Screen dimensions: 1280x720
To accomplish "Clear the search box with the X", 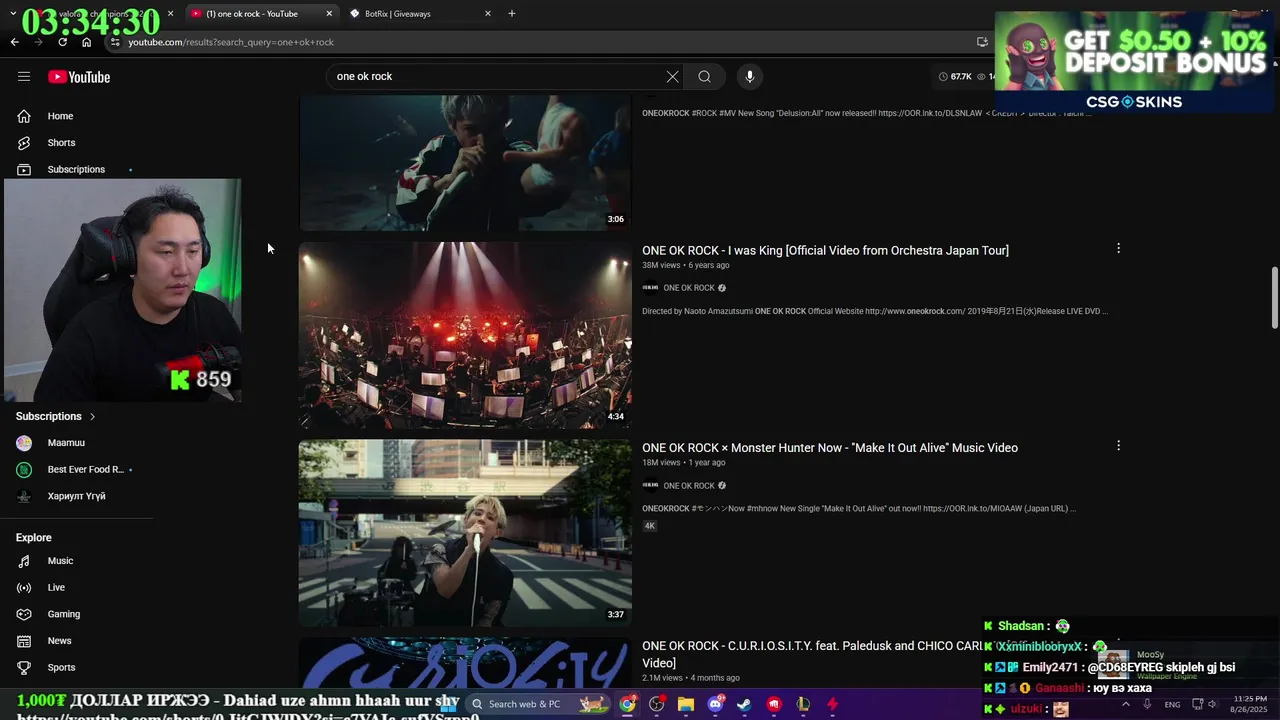I will [672, 76].
